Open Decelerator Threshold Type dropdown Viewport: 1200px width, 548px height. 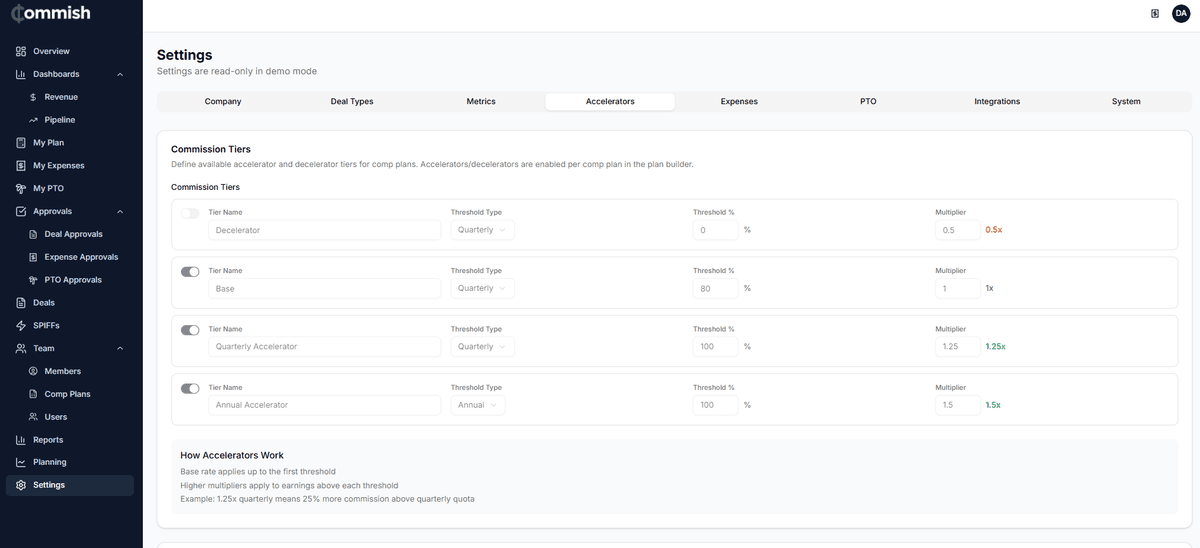[483, 230]
